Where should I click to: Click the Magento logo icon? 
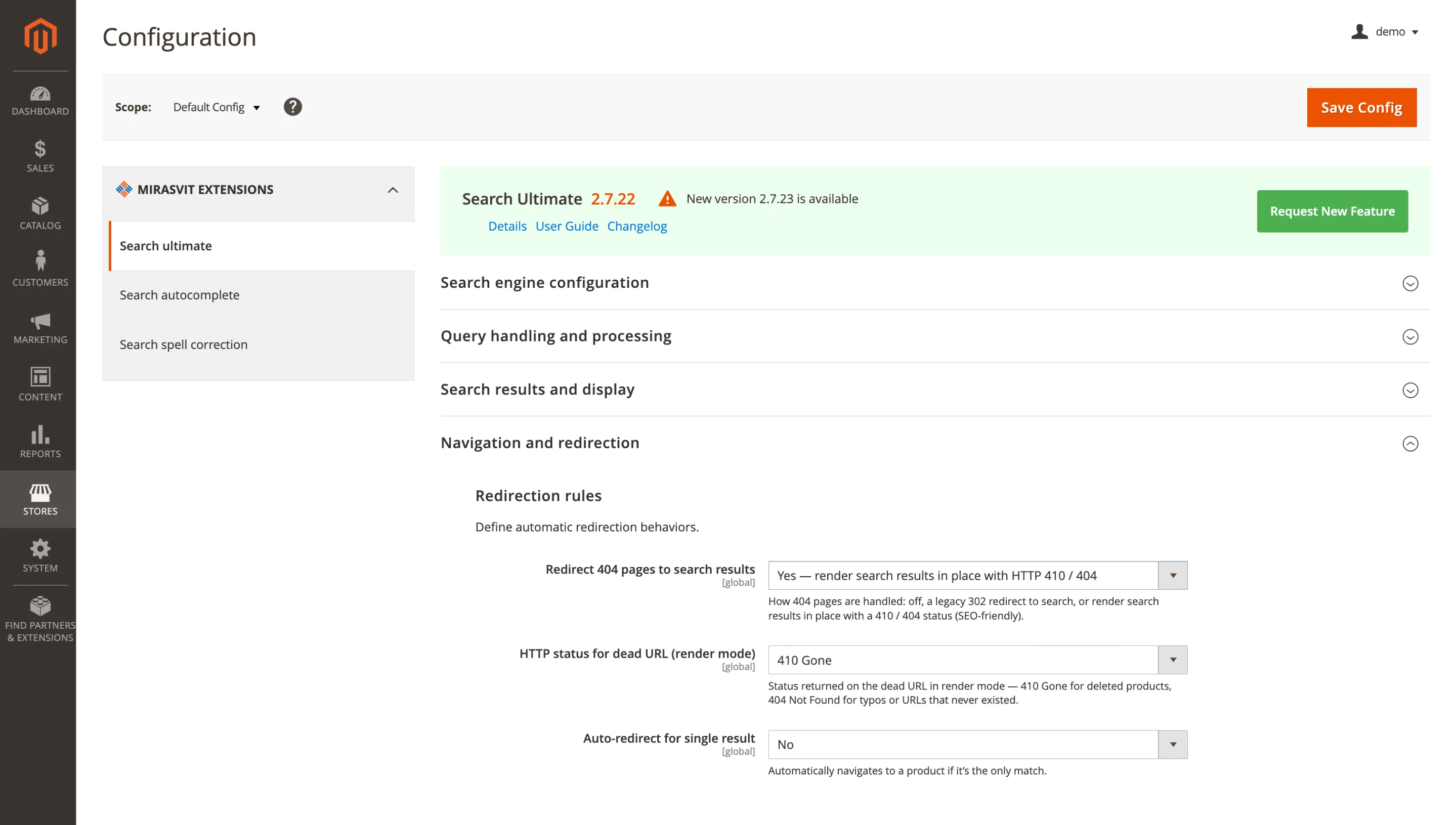tap(40, 36)
